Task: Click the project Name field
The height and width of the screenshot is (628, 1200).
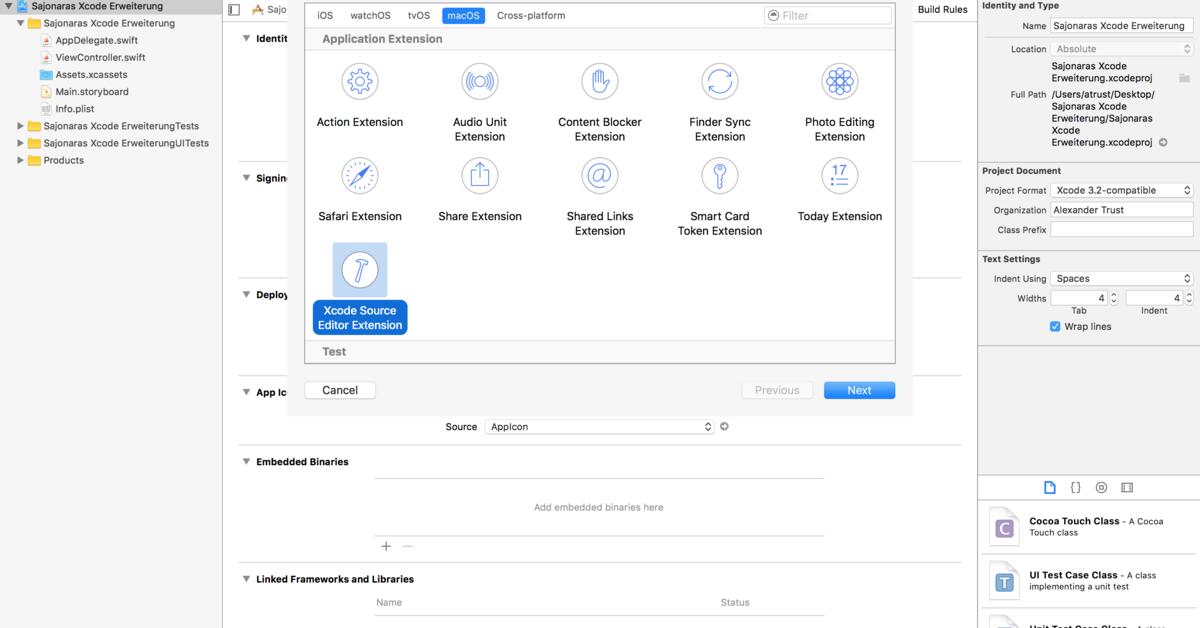Action: pyautogui.click(x=1122, y=26)
